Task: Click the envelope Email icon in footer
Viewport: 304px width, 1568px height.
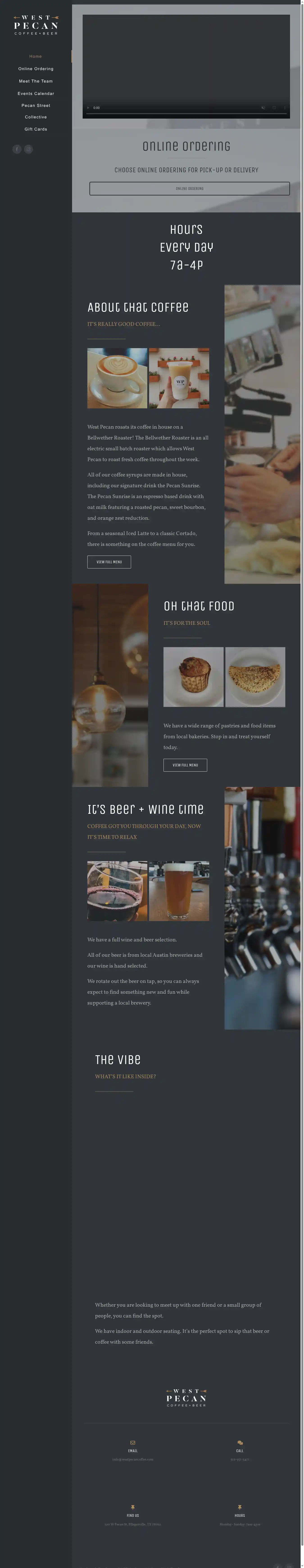Action: (x=133, y=1443)
